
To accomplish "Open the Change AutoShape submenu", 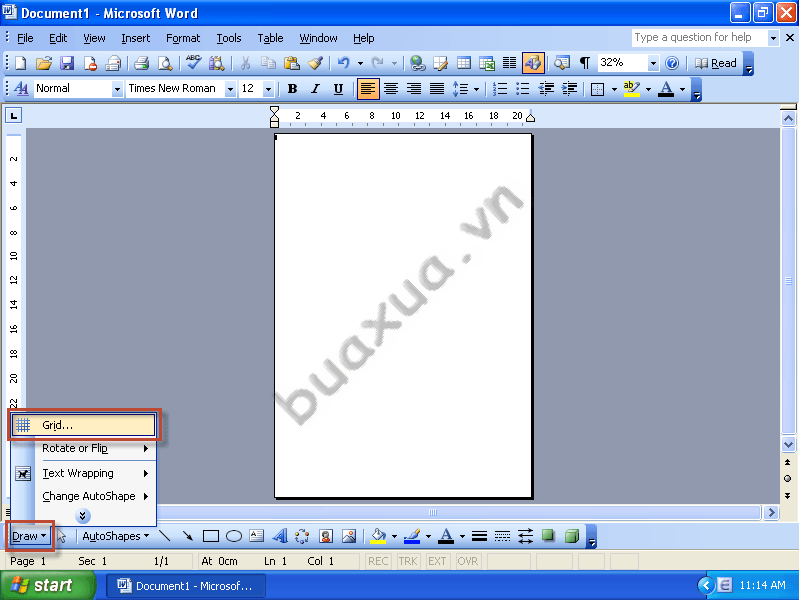I will pyautogui.click(x=84, y=497).
